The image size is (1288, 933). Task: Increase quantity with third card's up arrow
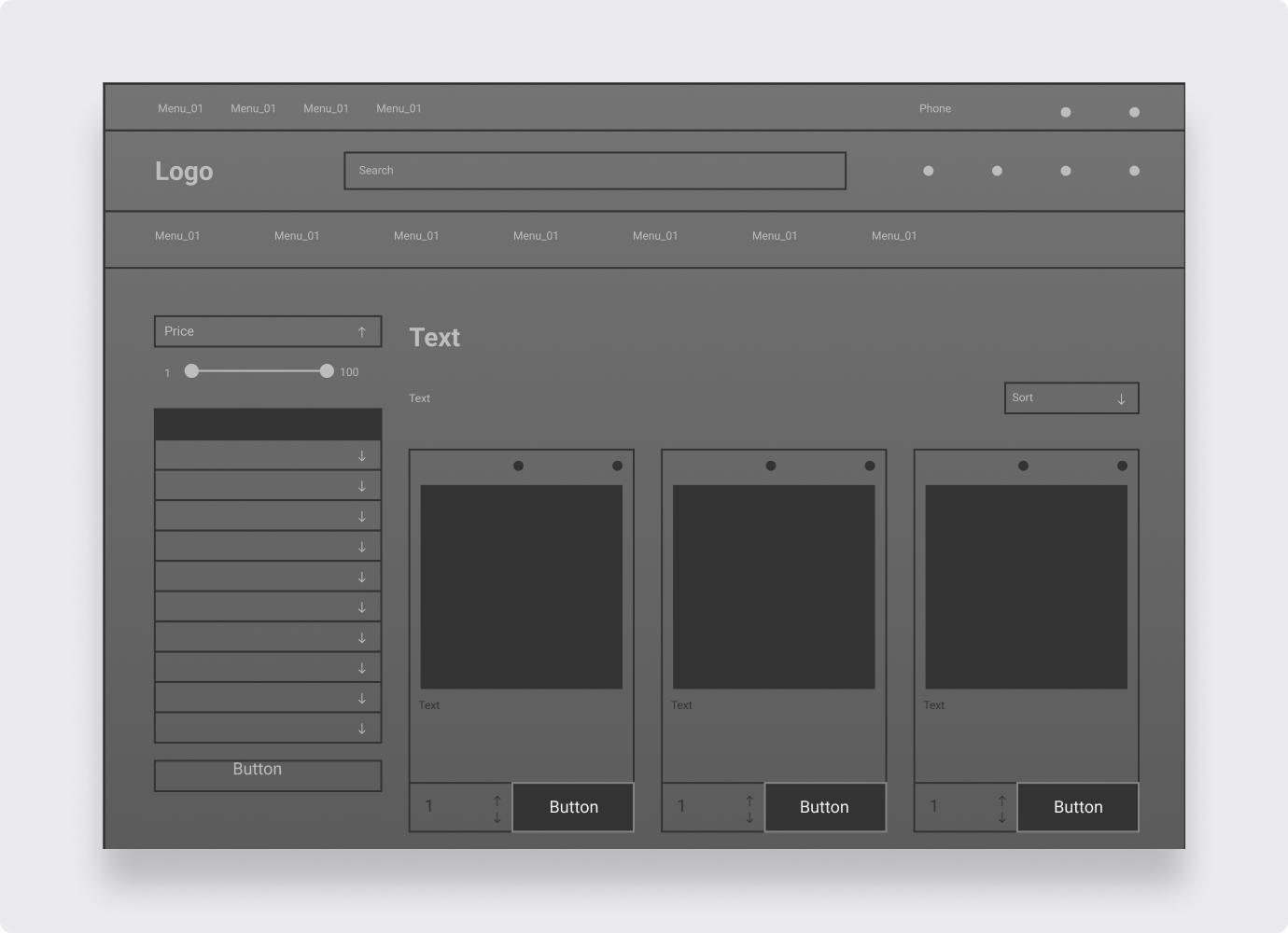[x=1002, y=801]
